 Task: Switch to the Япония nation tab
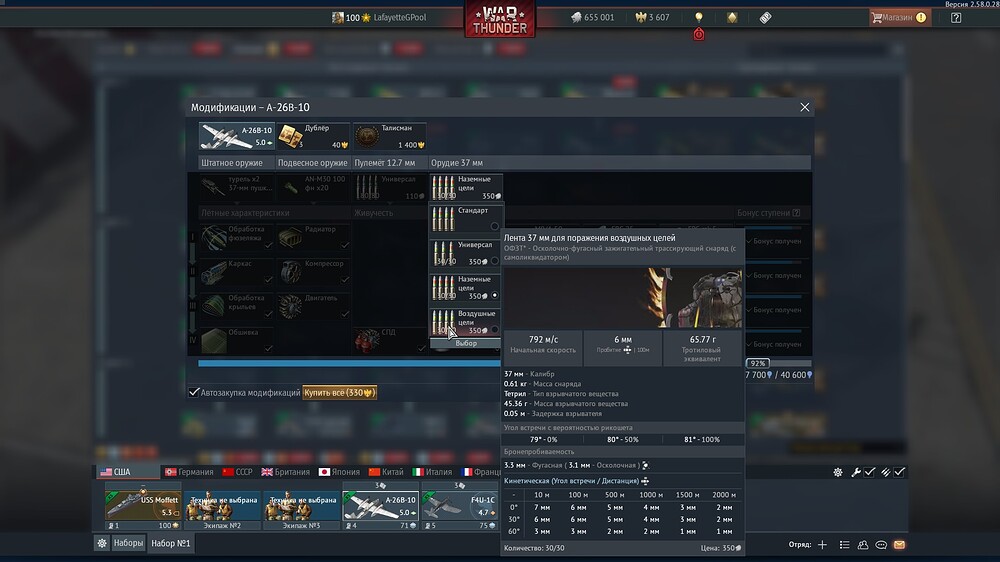point(339,472)
